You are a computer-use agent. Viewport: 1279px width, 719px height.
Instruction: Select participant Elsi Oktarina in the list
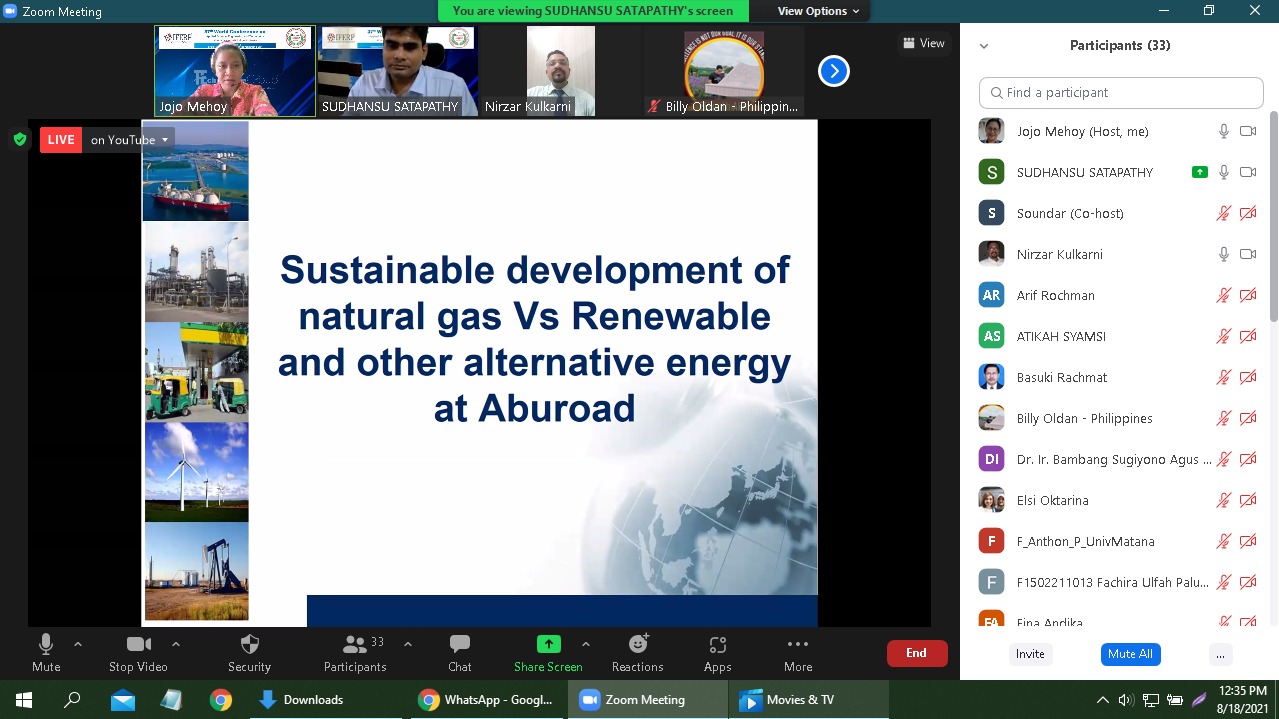coord(1117,500)
